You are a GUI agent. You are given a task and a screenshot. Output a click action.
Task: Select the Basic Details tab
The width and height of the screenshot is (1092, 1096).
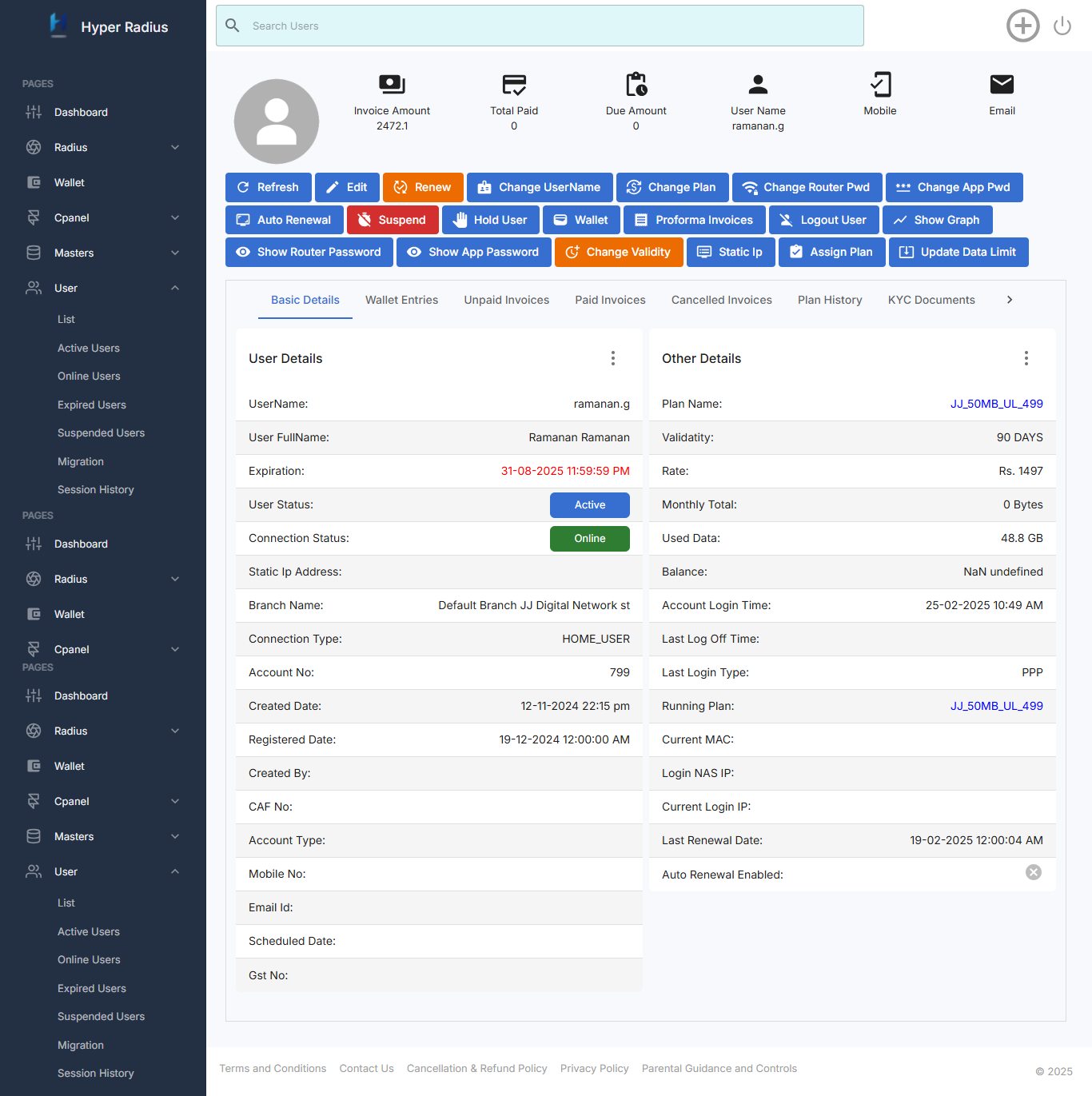click(x=305, y=300)
